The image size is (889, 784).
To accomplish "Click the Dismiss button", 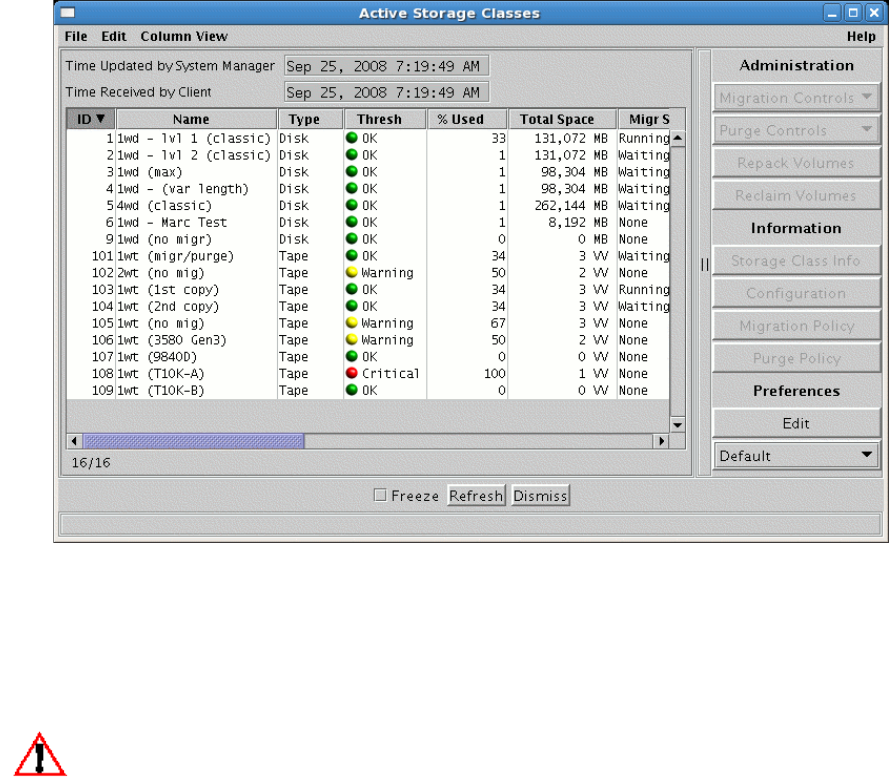I will point(540,496).
